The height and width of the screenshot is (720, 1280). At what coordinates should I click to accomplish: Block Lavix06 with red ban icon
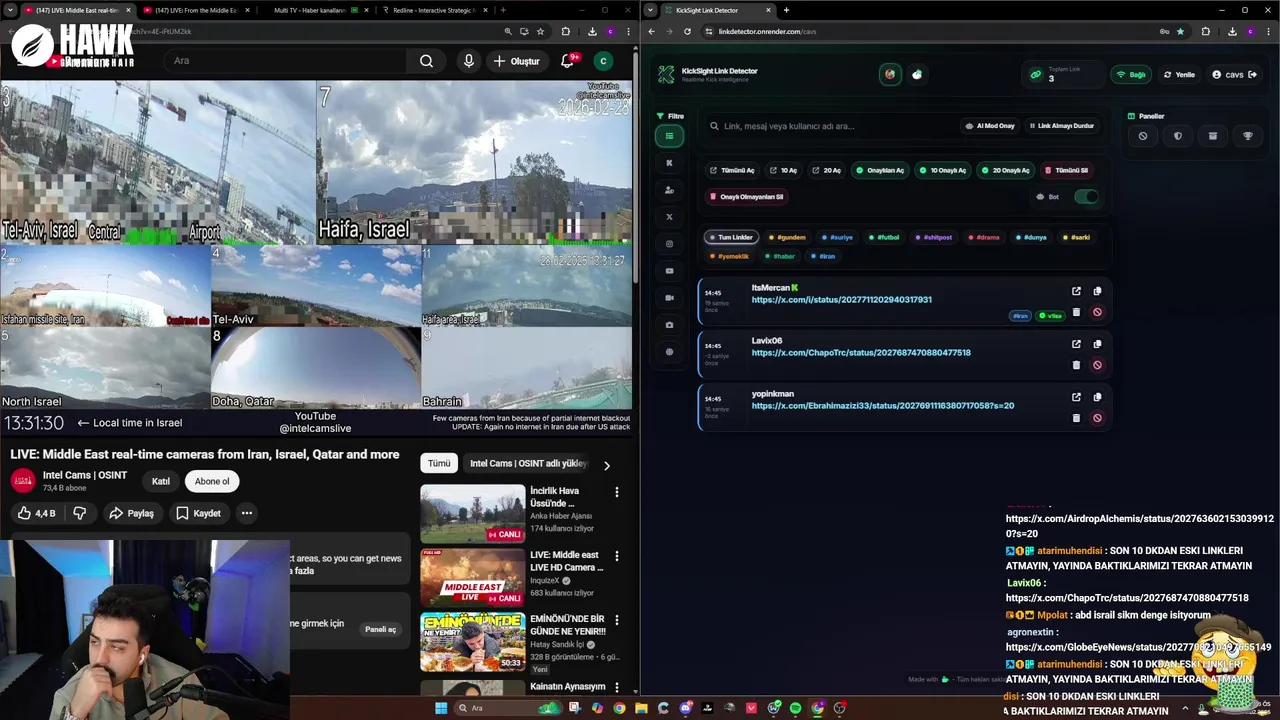point(1097,365)
